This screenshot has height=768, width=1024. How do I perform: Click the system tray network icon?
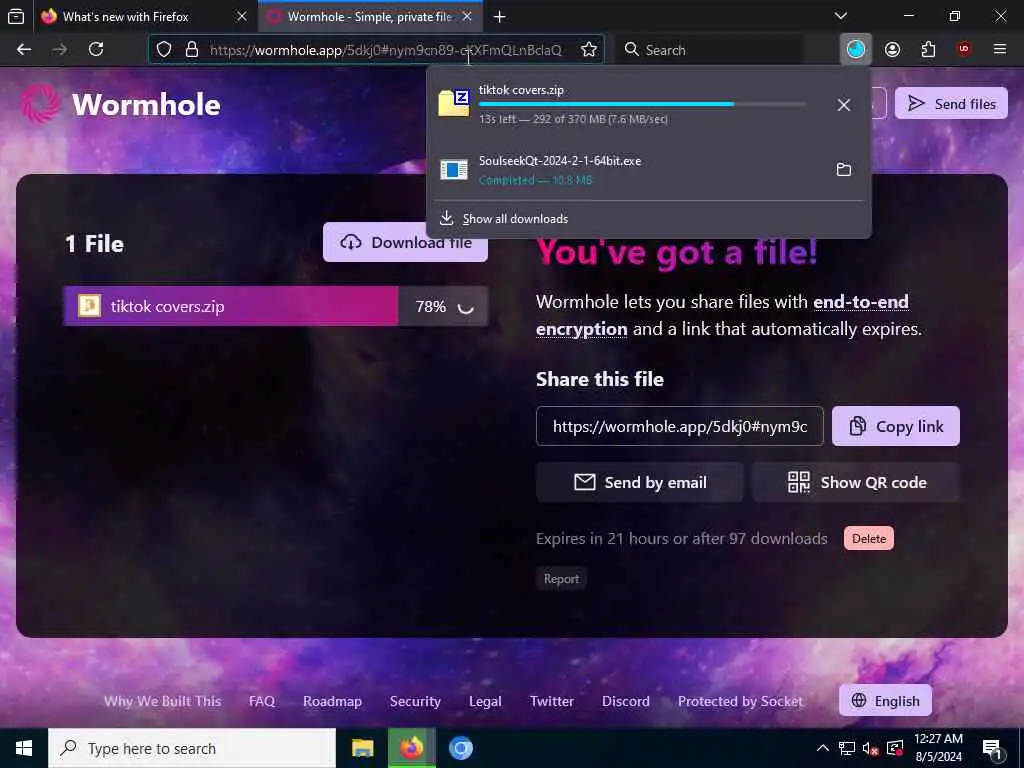point(847,748)
